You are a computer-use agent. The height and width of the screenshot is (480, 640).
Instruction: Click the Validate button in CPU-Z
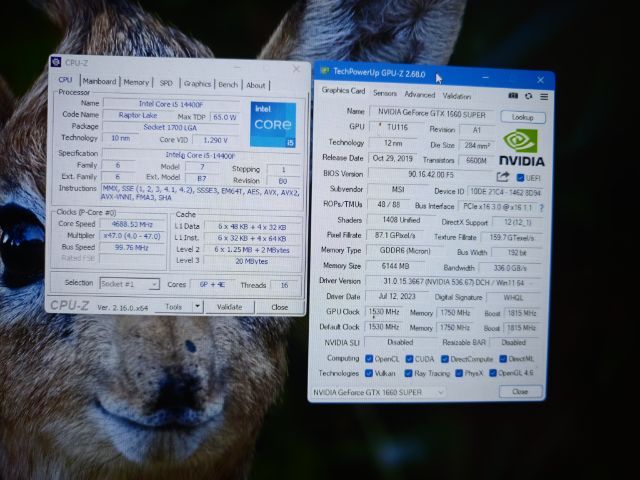(229, 307)
